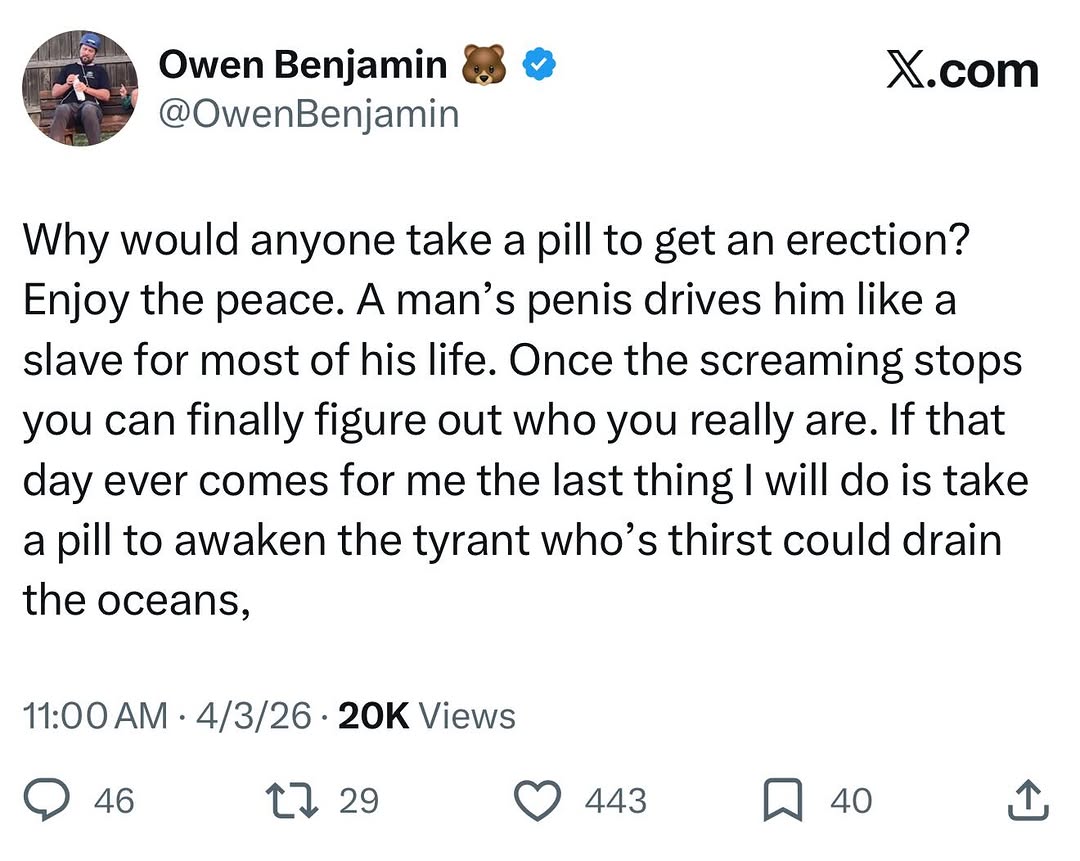Click the final "the oceans," text line

pyautogui.click(x=135, y=601)
